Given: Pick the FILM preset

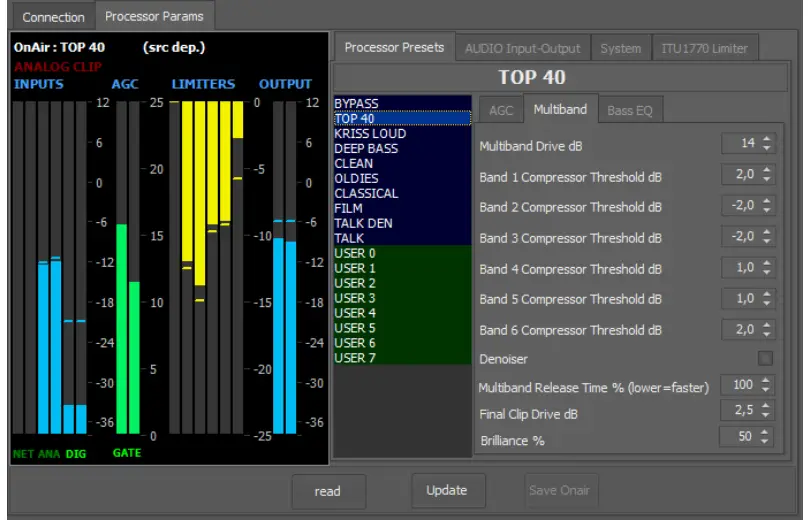Looking at the screenshot, I should [402, 208].
